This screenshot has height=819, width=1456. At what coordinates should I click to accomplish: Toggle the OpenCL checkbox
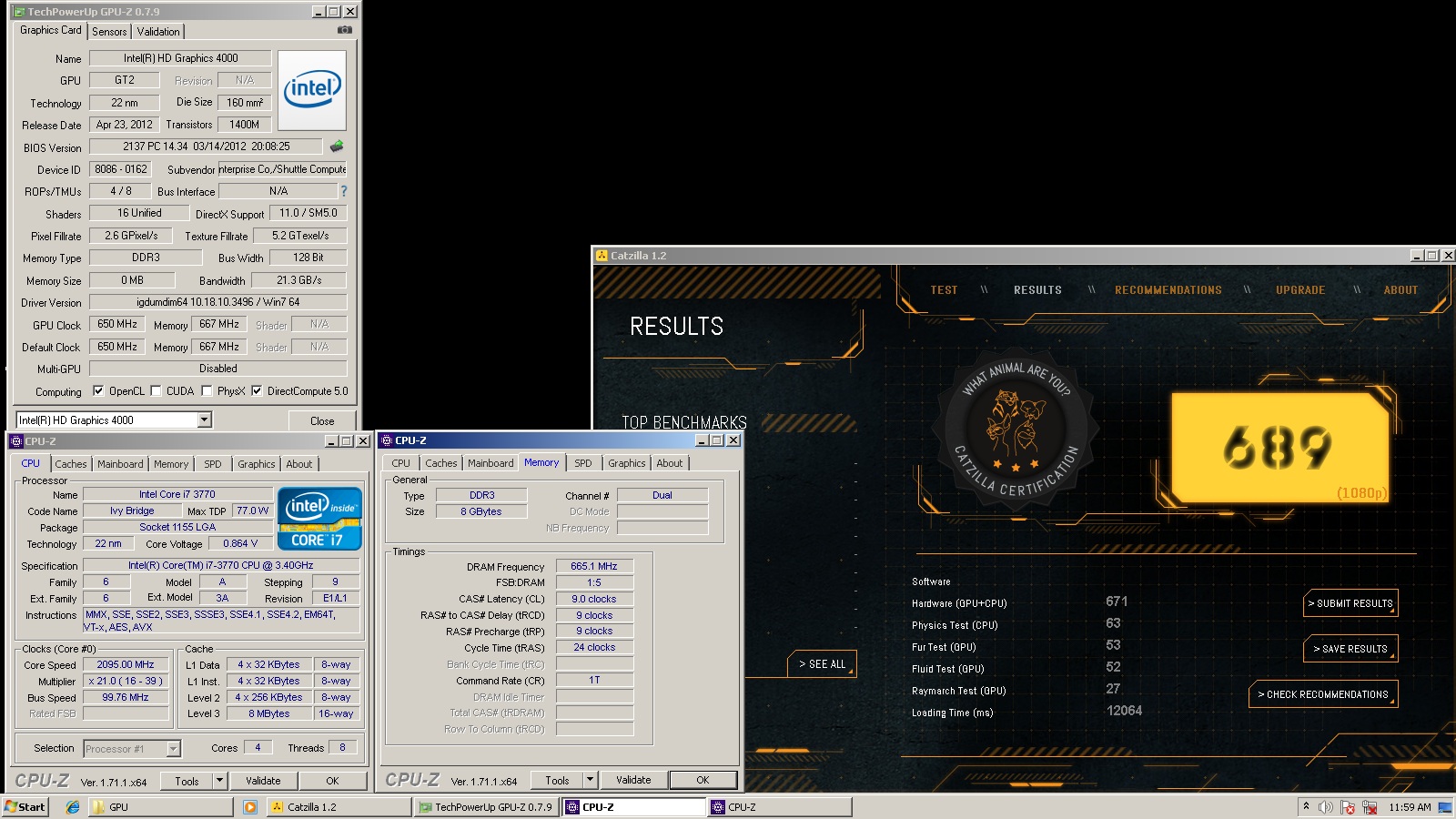coord(98,391)
